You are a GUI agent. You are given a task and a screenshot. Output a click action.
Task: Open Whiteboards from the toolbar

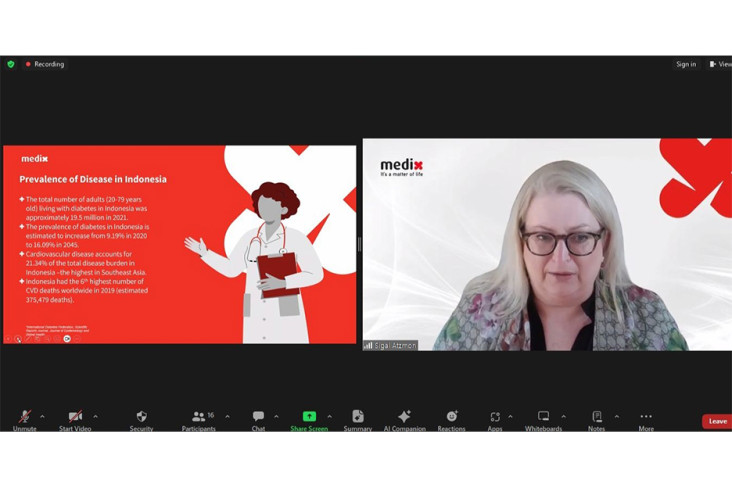pos(543,416)
